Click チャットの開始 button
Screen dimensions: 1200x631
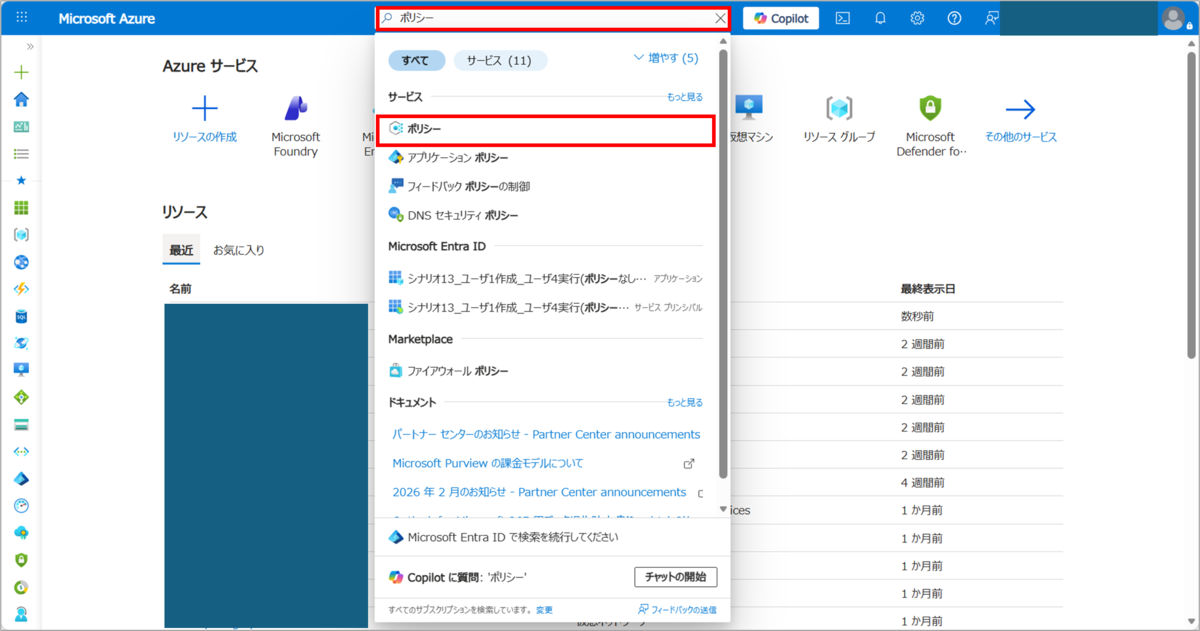click(x=675, y=577)
